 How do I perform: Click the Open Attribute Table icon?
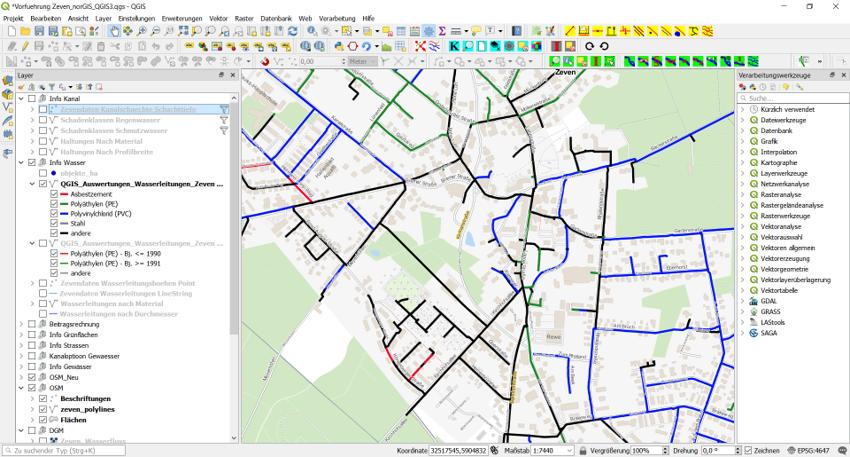click(400, 32)
